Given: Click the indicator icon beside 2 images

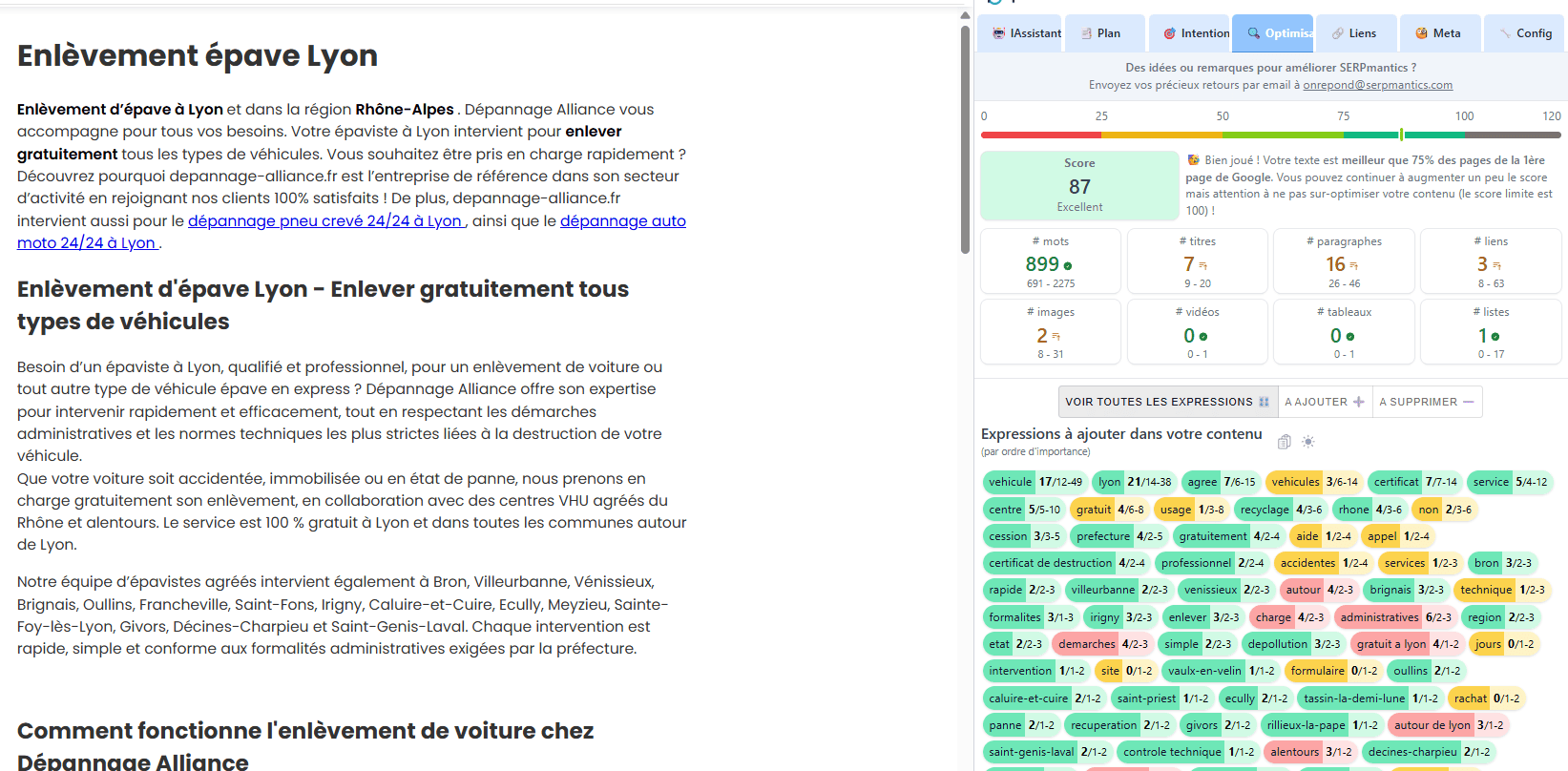Looking at the screenshot, I should (1056, 337).
